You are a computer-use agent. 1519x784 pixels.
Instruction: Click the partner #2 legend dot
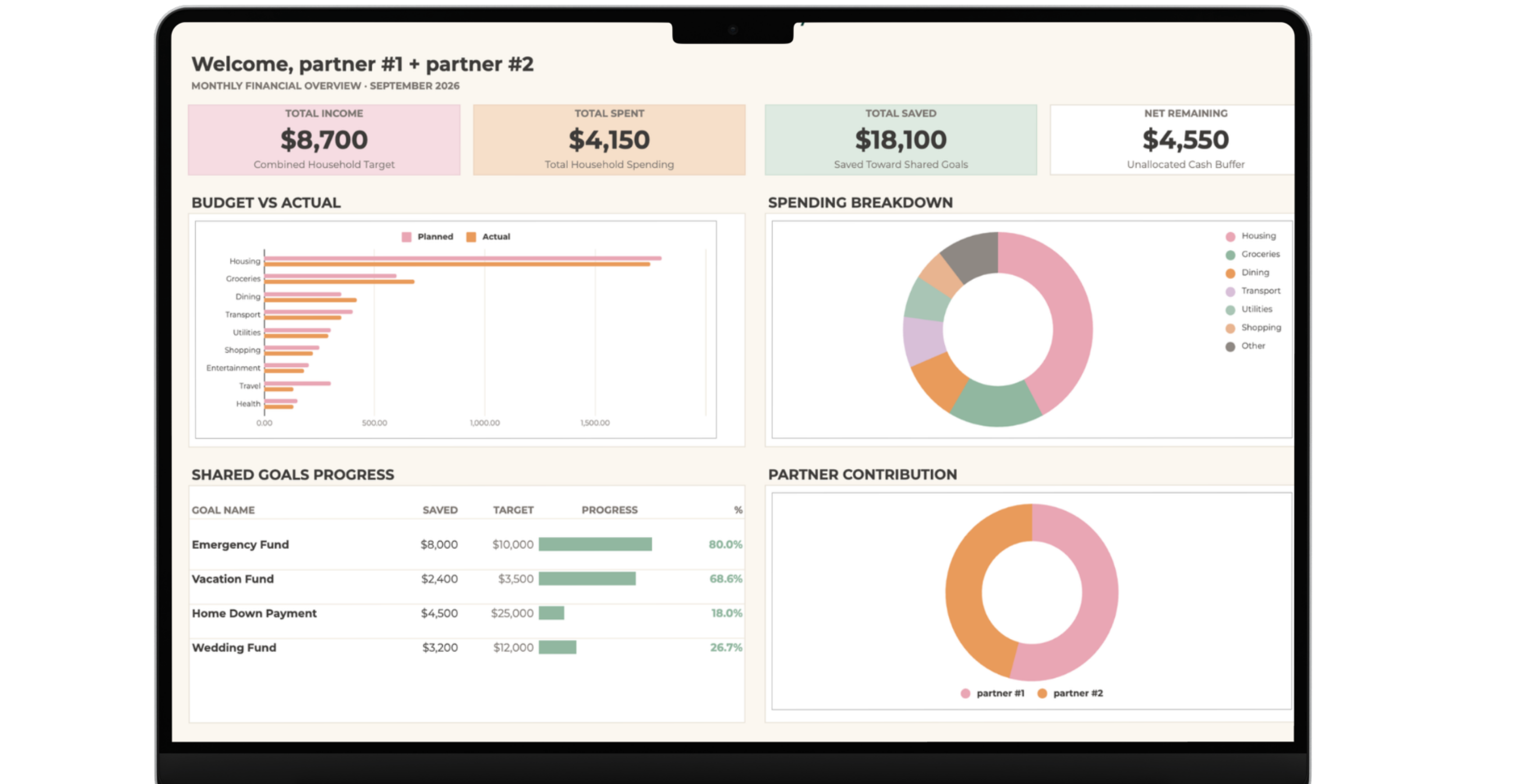pyautogui.click(x=1042, y=693)
